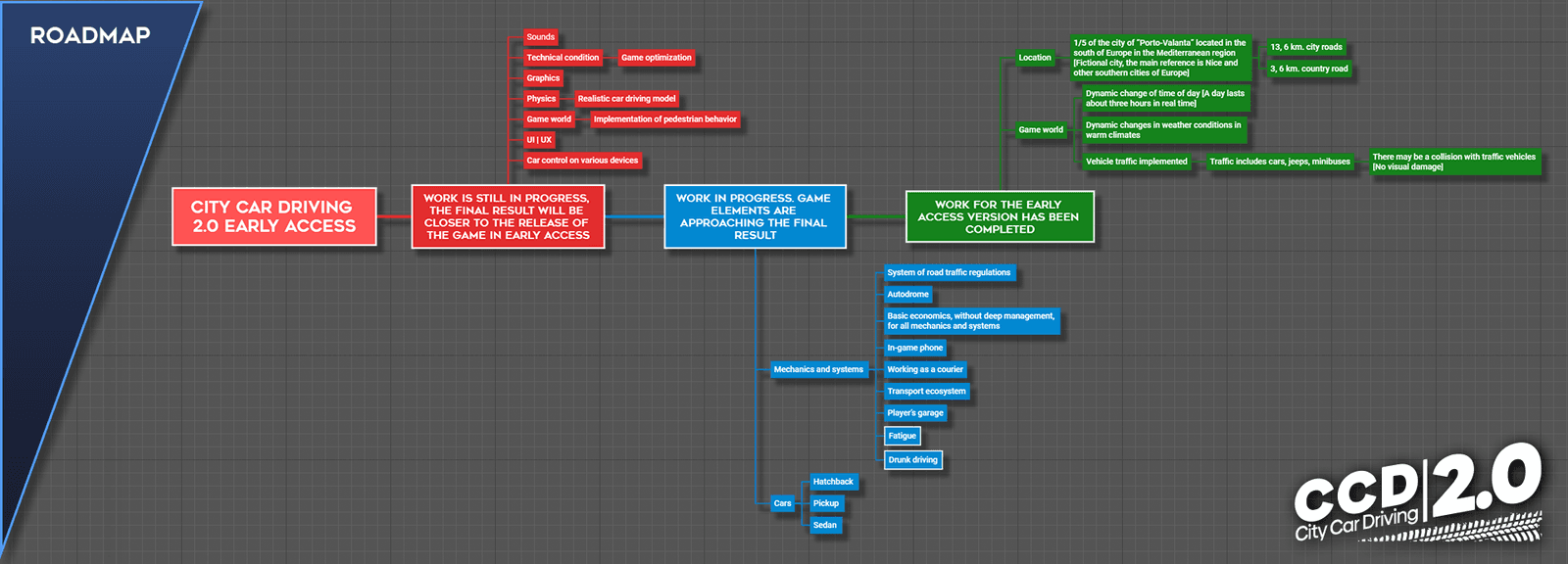
Task: Select the "Sedan" node
Action: click(825, 526)
